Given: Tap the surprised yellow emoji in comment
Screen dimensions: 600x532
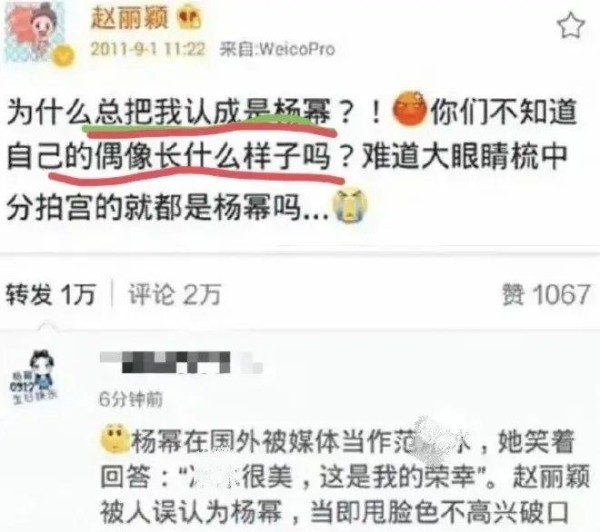Looking at the screenshot, I should point(114,439).
